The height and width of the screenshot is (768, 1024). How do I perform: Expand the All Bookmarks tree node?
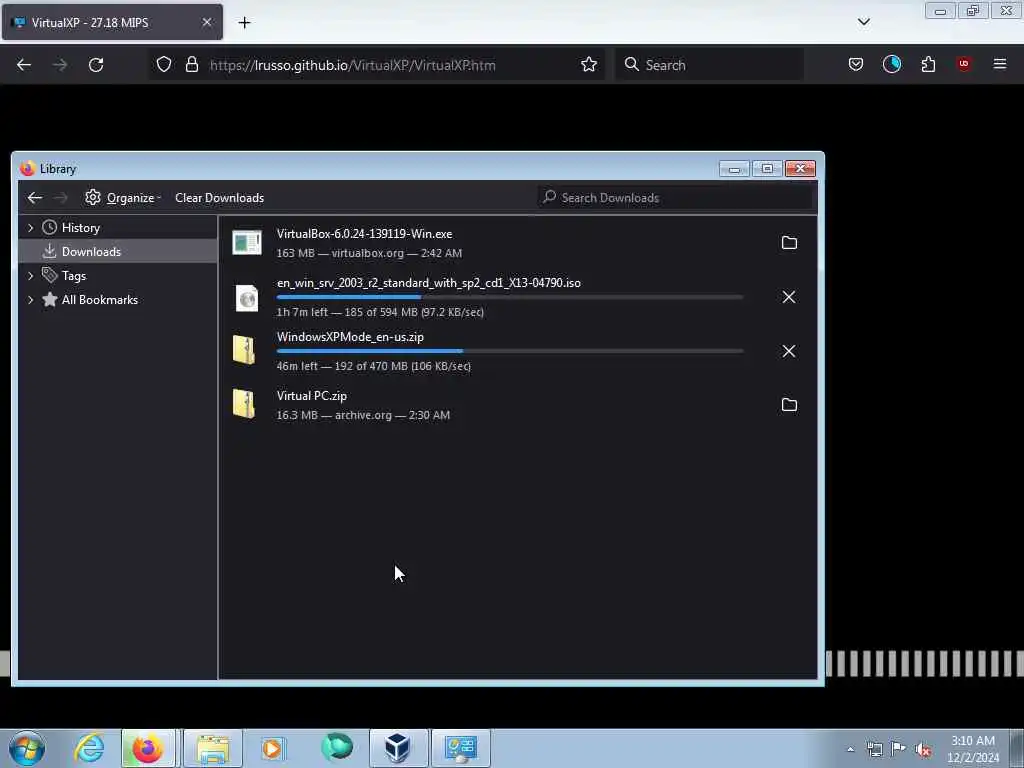[31, 300]
